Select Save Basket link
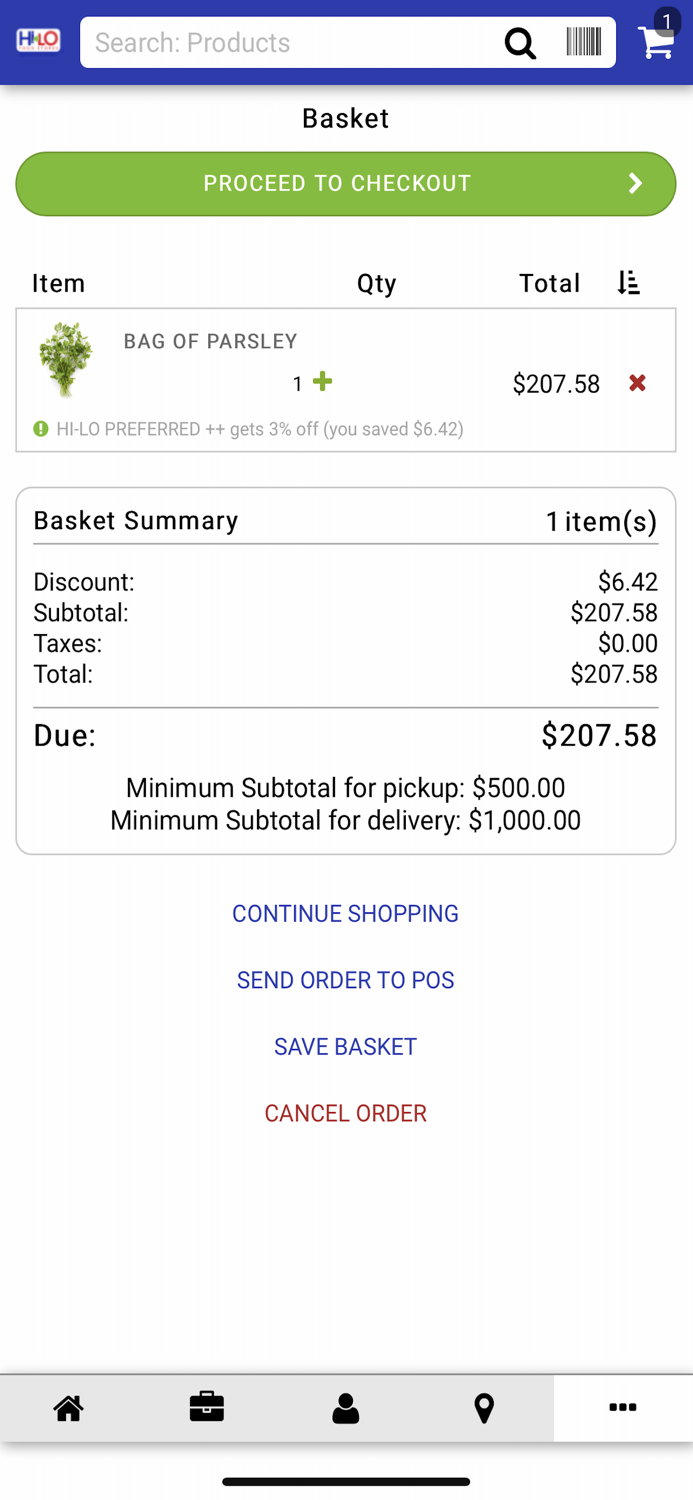Image resolution: width=693 pixels, height=1500 pixels. click(345, 1047)
